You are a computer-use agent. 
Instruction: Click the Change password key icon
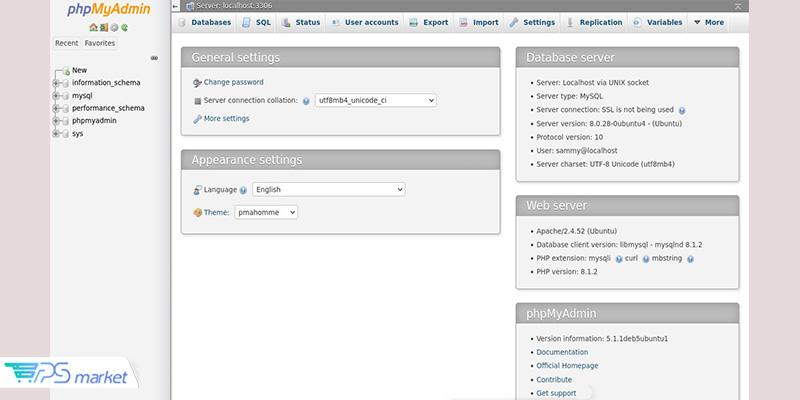pyautogui.click(x=197, y=83)
